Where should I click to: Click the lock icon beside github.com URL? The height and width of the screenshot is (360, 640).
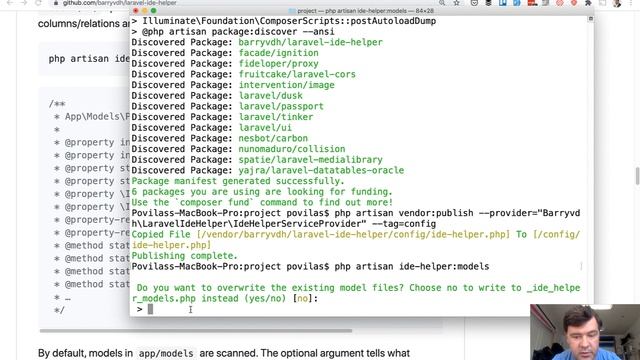pyautogui.click(x=56, y=3)
